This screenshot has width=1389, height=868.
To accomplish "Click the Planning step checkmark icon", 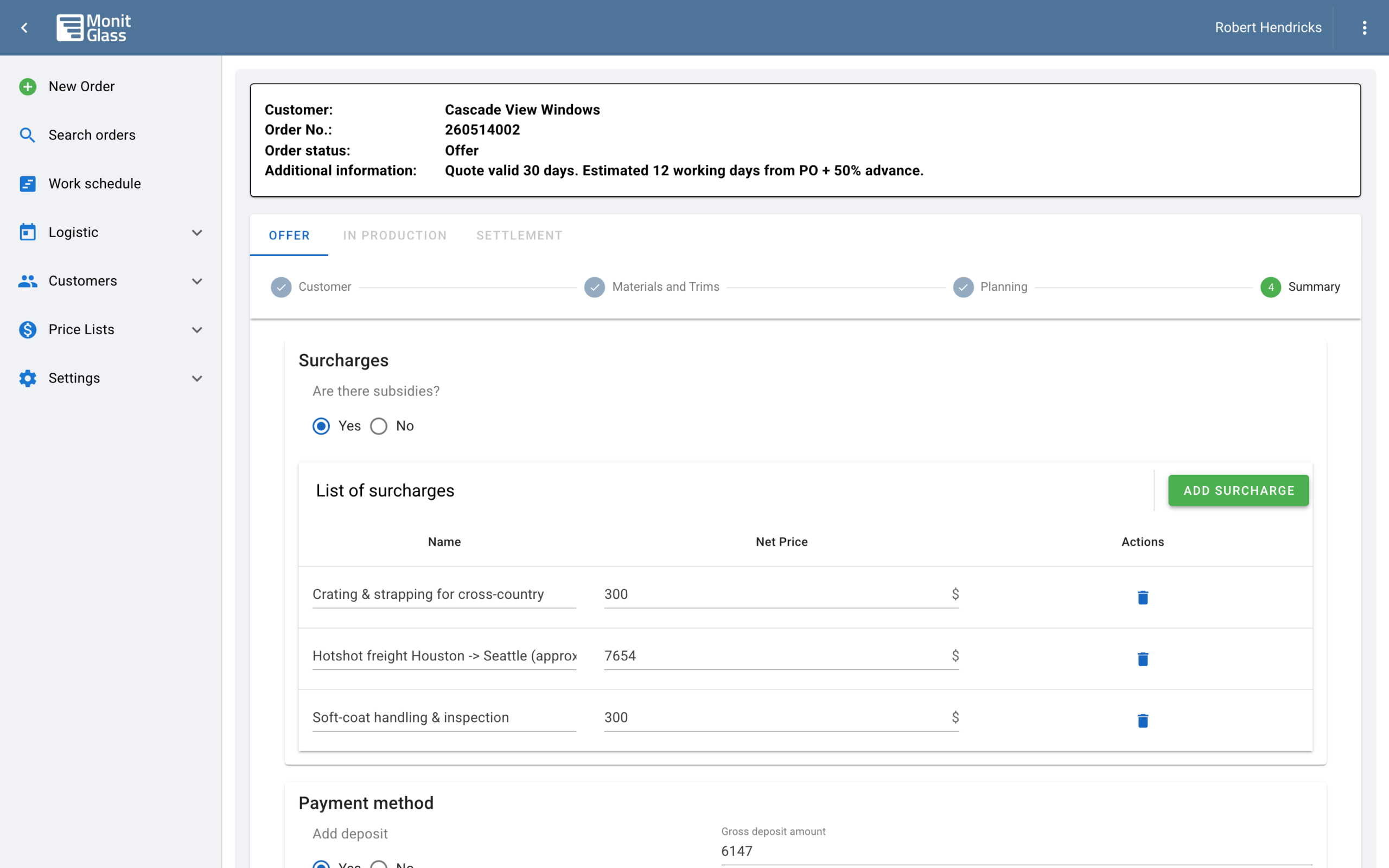I will 963,287.
